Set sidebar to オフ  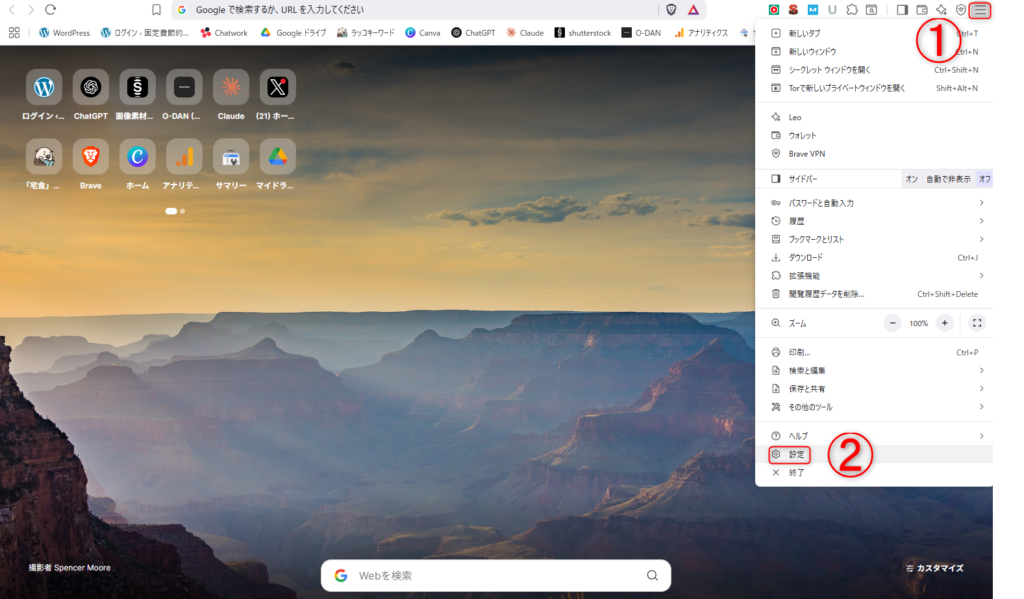coord(984,179)
